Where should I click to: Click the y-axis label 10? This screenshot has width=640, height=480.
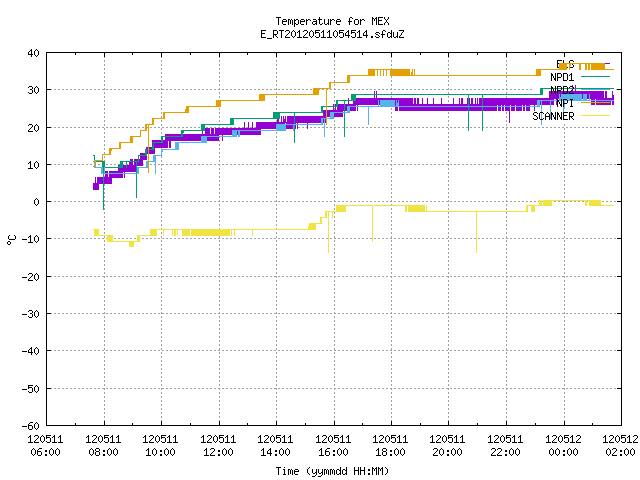click(x=33, y=165)
